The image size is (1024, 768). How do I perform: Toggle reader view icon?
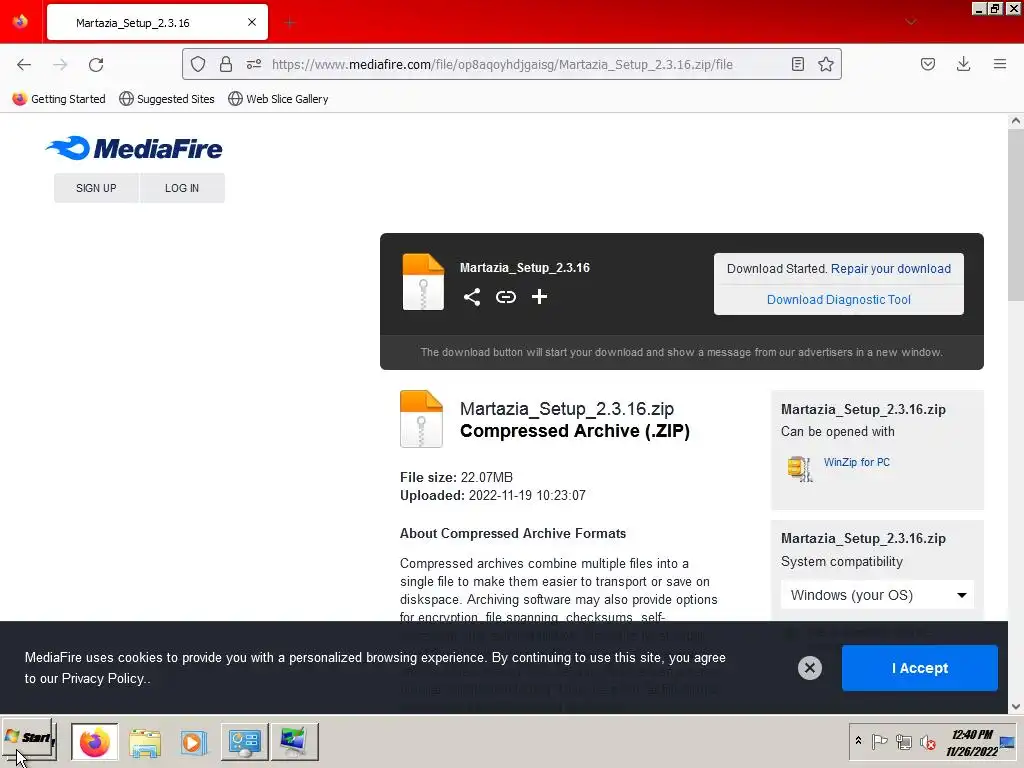(797, 64)
